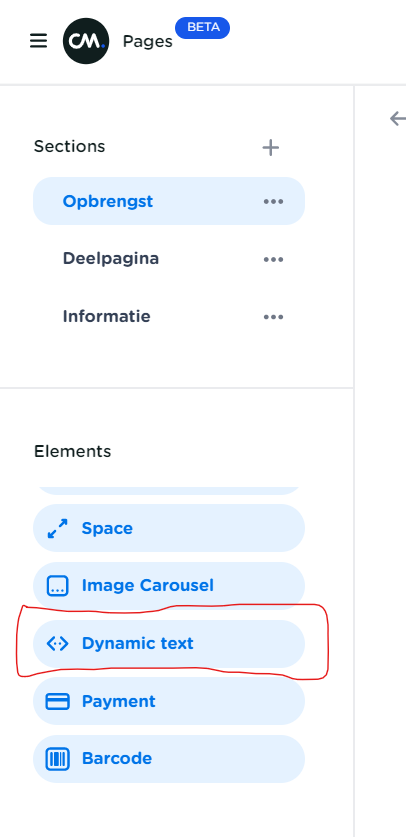The height and width of the screenshot is (837, 406).
Task: Add a Dynamic text element
Action: [x=169, y=644]
